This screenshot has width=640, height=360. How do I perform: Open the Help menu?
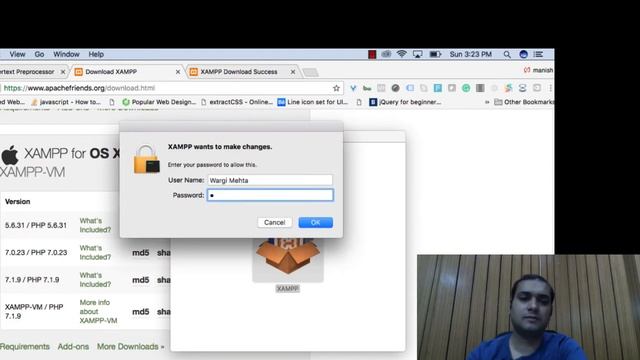point(96,54)
